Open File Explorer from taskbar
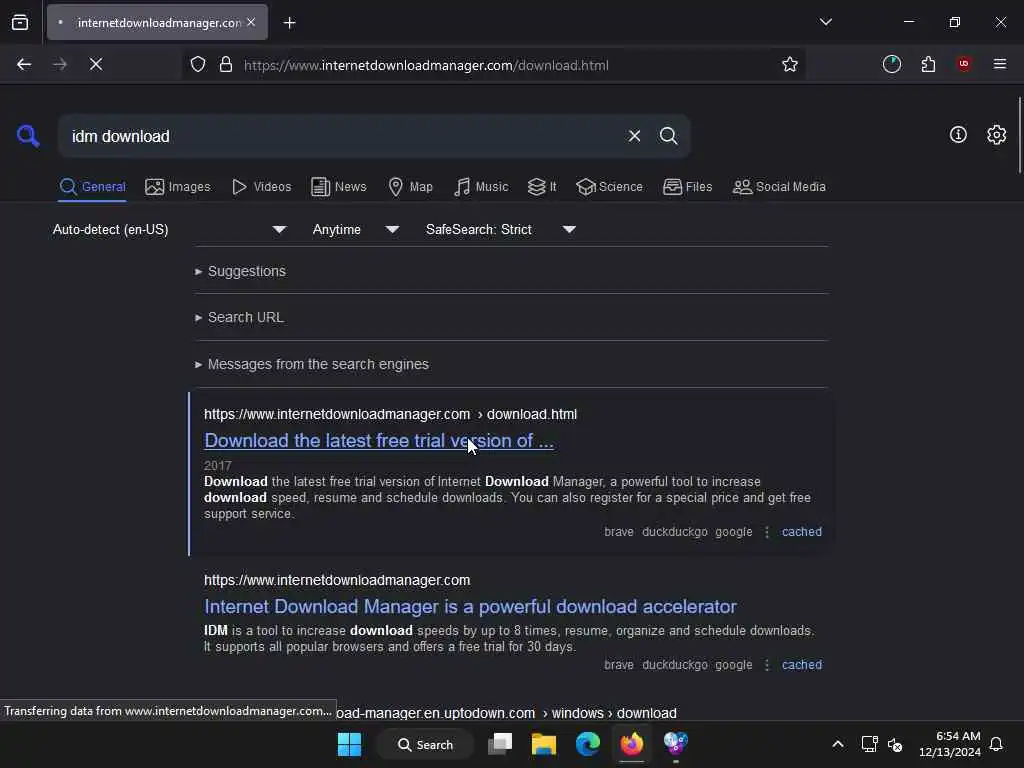 tap(543, 744)
